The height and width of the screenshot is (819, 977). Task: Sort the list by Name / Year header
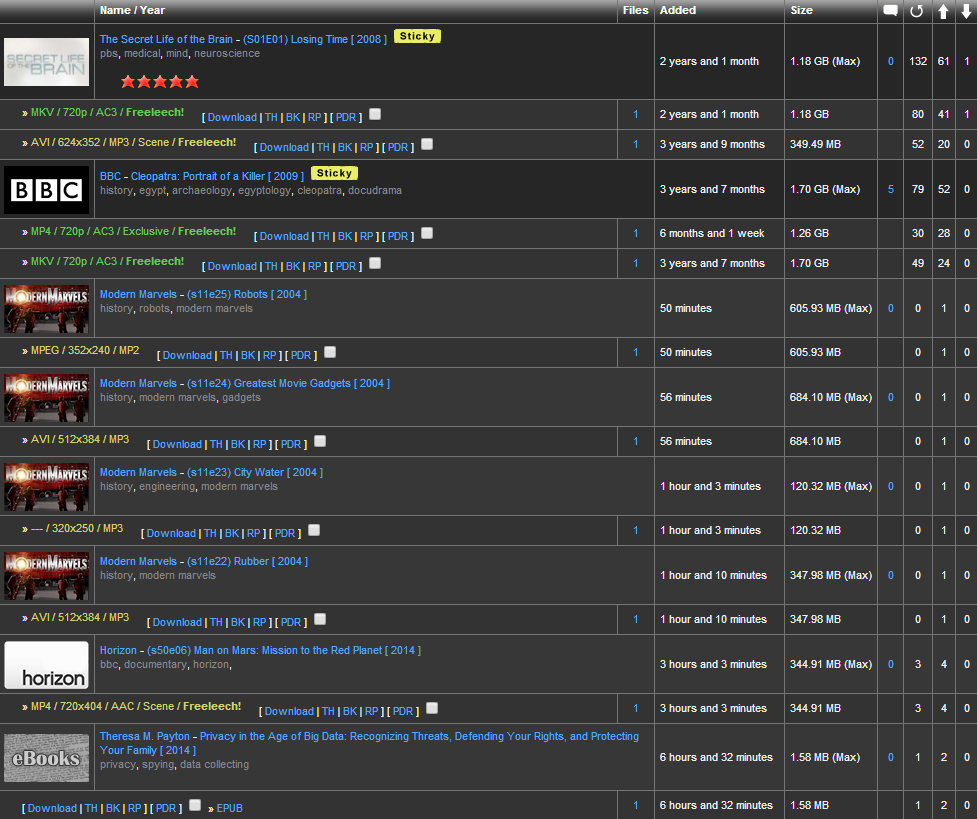pos(132,11)
